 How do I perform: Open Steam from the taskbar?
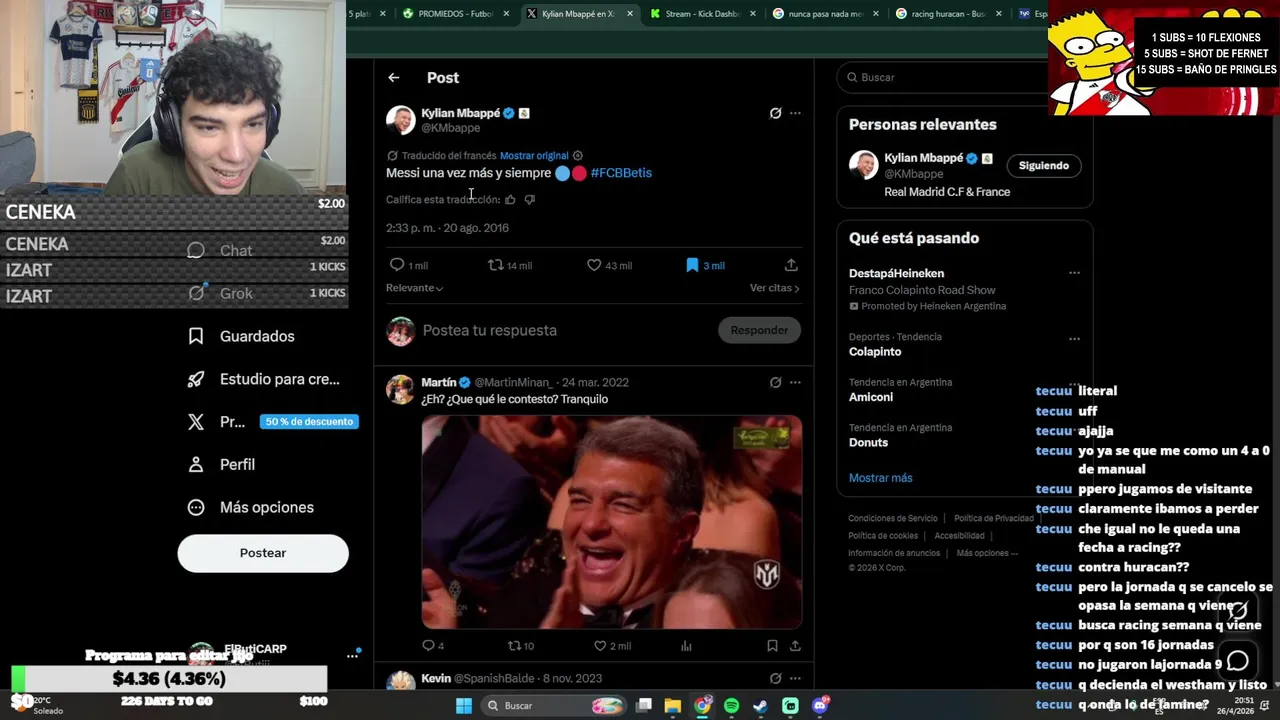760,706
